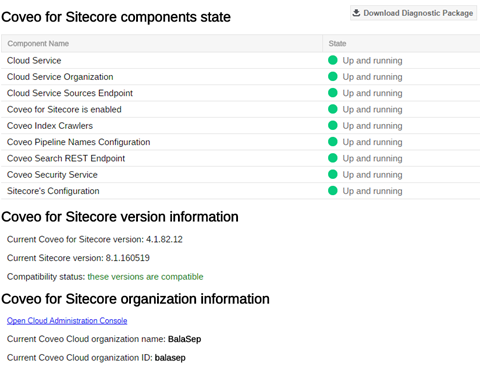Click green status dot for Cloud Service Sources Endpoint
480x367 pixels.
pyautogui.click(x=333, y=93)
